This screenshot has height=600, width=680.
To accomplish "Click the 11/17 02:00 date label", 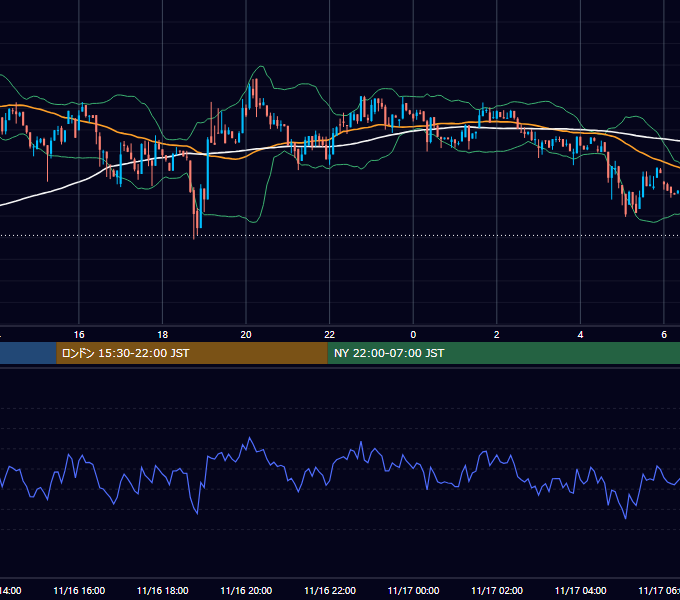I will point(497,590).
